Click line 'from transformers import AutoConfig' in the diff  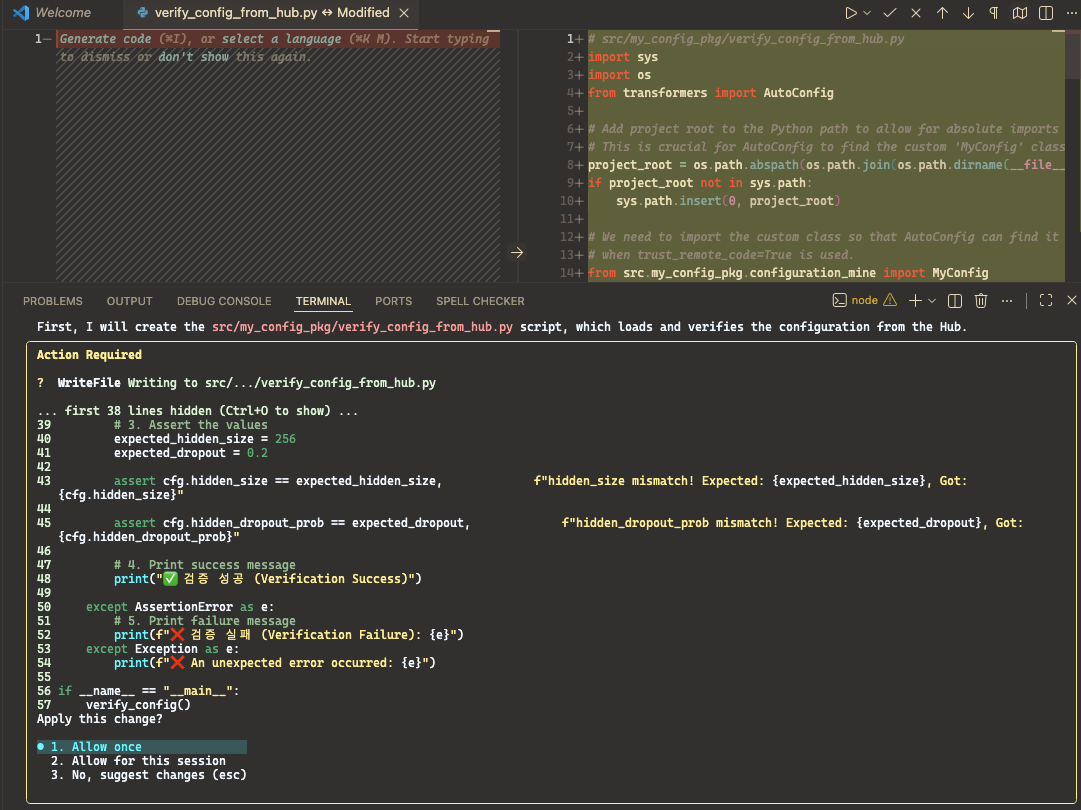click(711, 92)
